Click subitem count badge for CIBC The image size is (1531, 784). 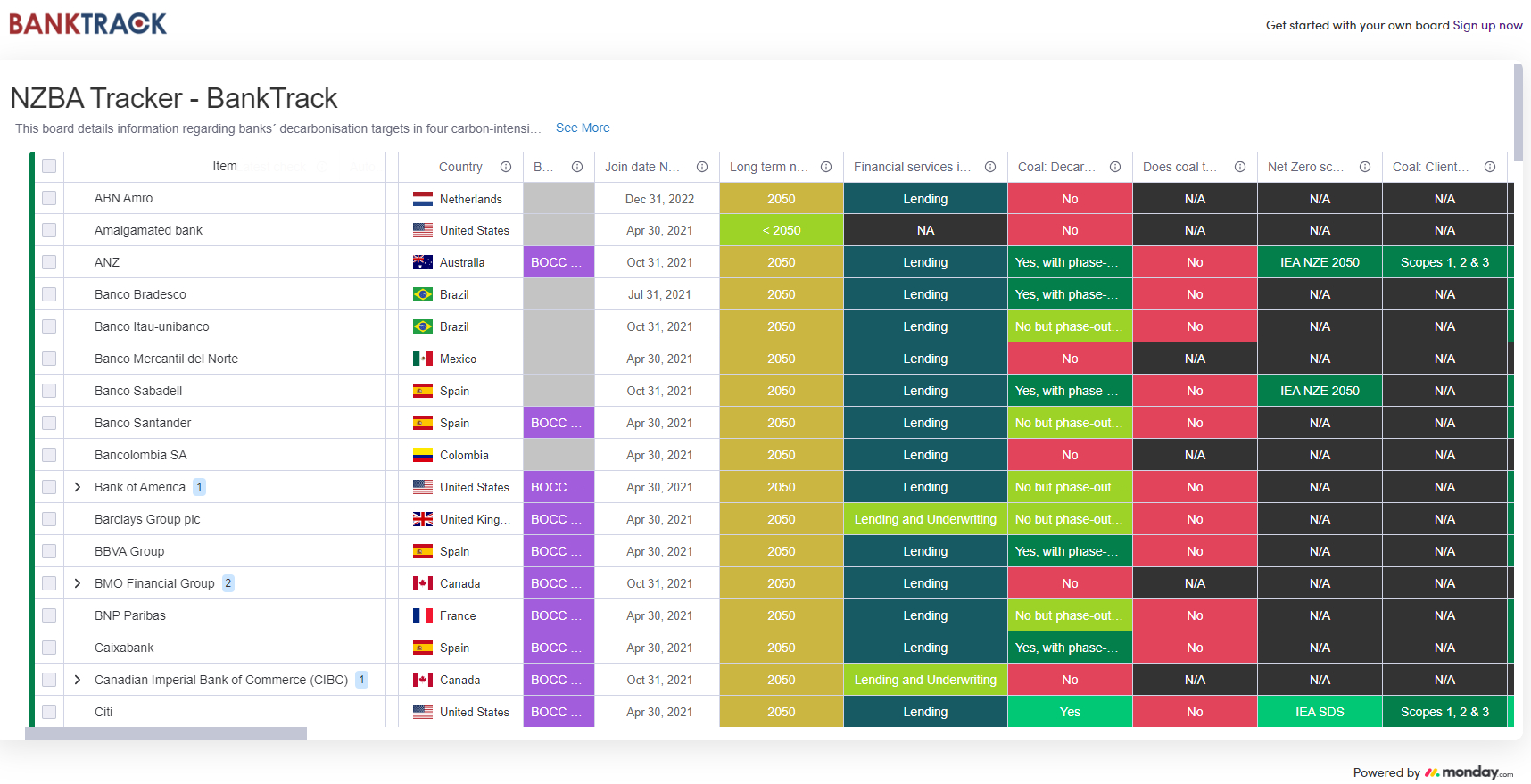(x=361, y=680)
